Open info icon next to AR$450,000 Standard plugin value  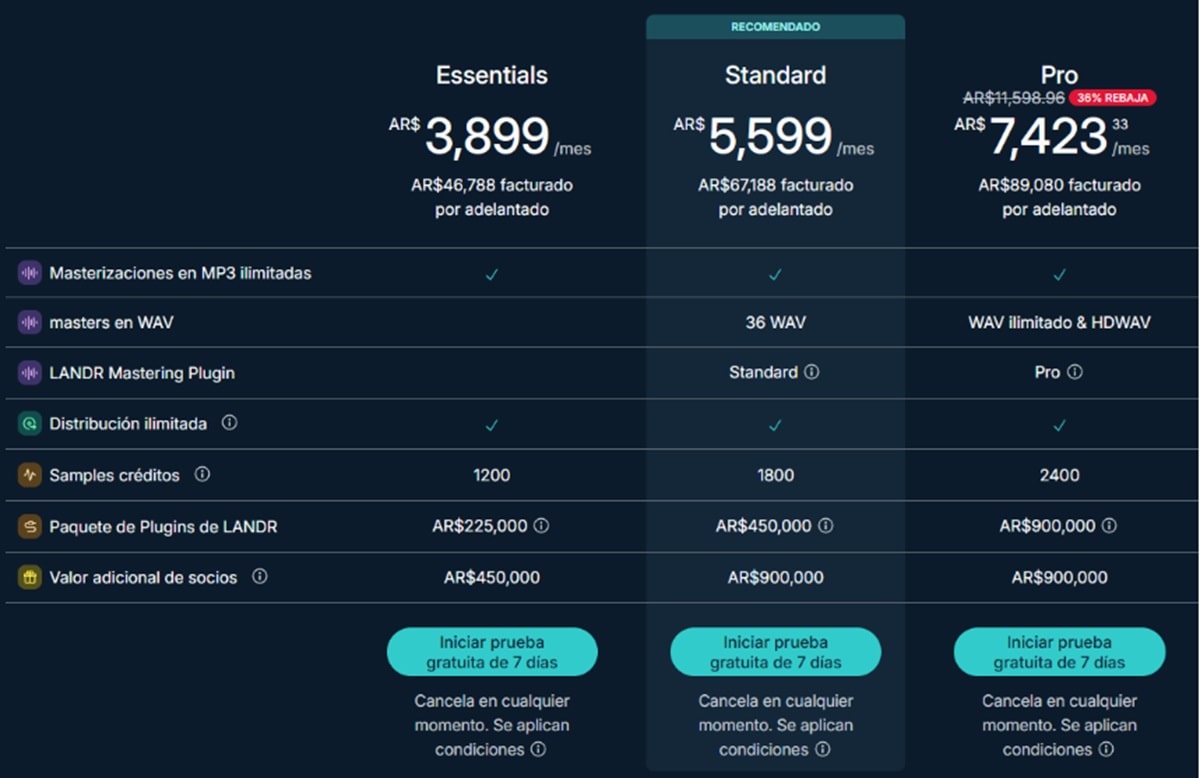pos(826,526)
